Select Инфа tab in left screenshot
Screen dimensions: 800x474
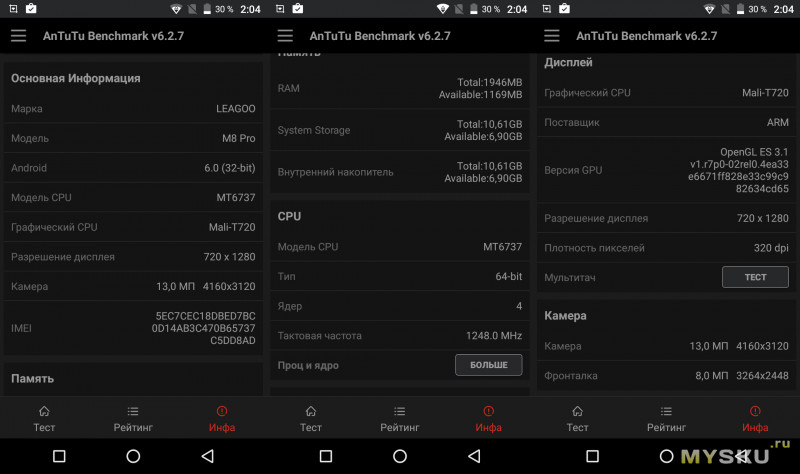(222, 419)
